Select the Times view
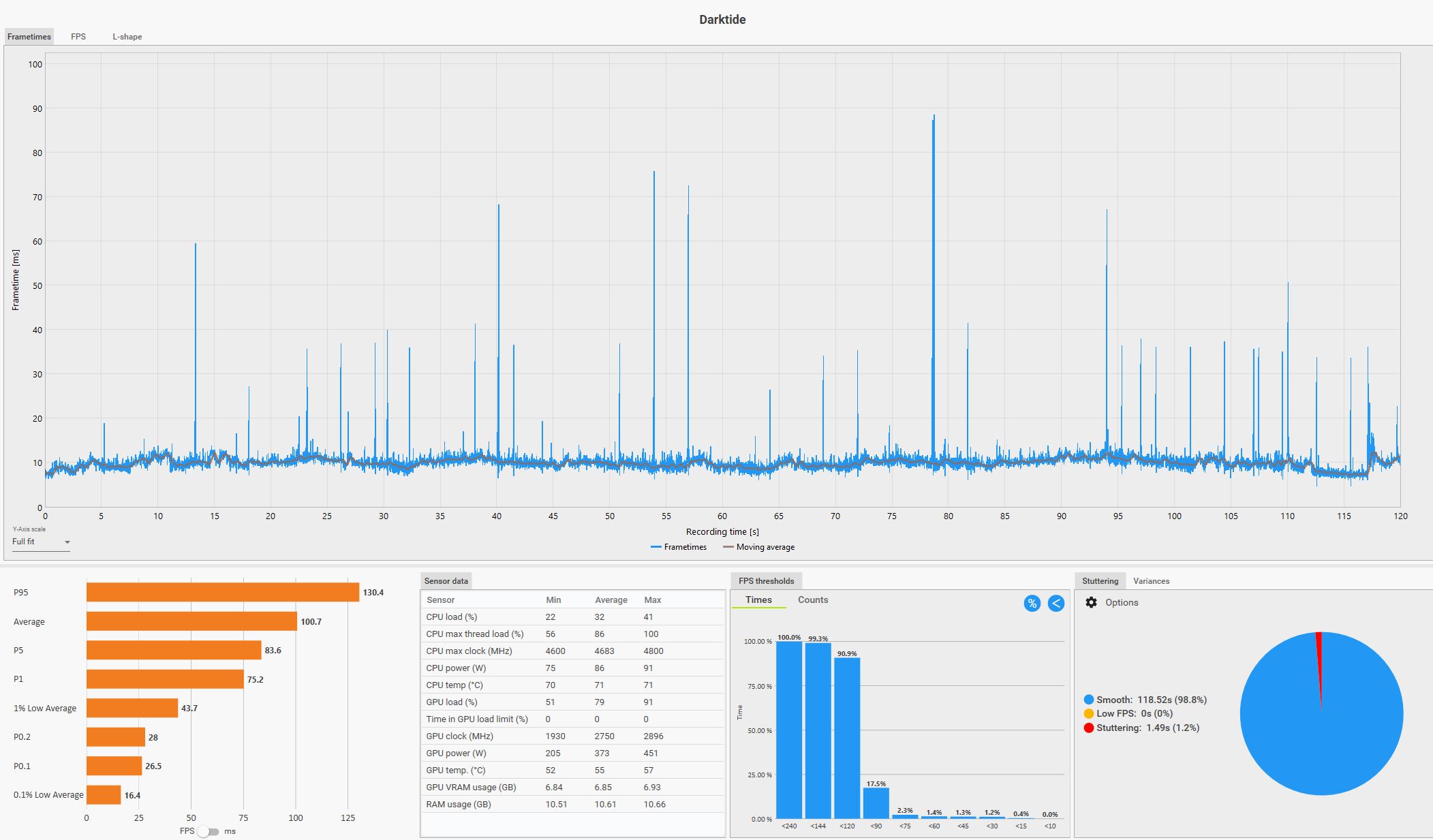The image size is (1433, 840). 758,600
